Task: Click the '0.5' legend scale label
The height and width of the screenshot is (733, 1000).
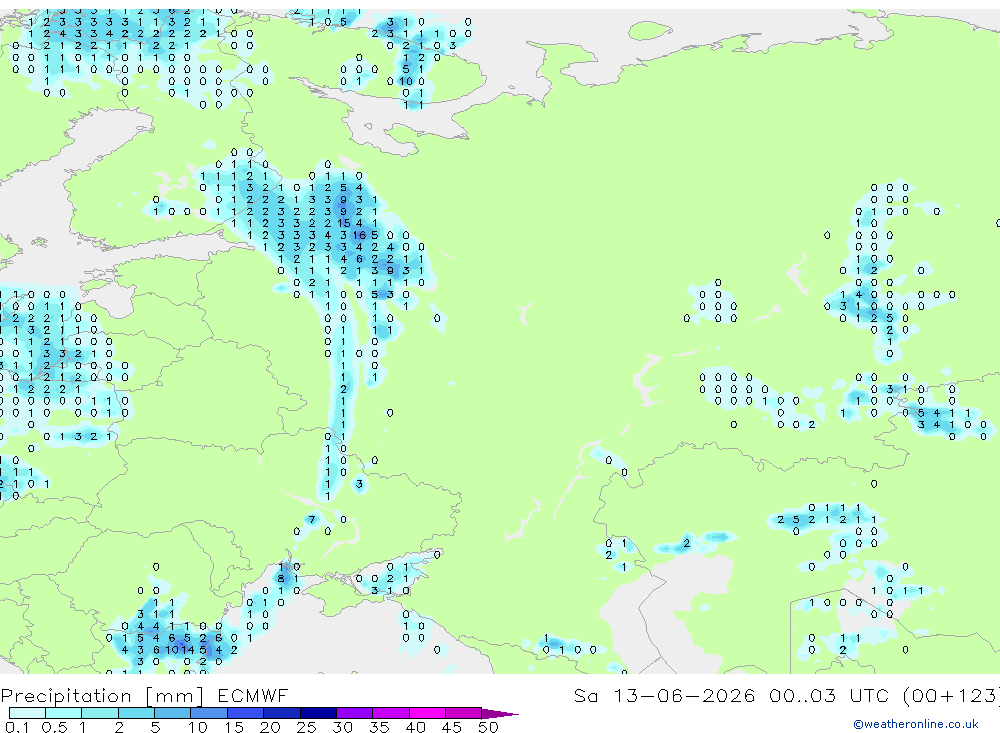Action: pos(54,727)
